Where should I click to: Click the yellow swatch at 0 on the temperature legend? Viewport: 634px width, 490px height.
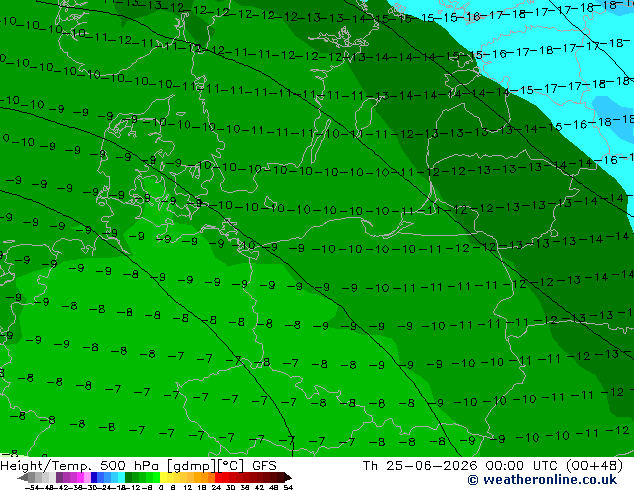click(x=163, y=477)
